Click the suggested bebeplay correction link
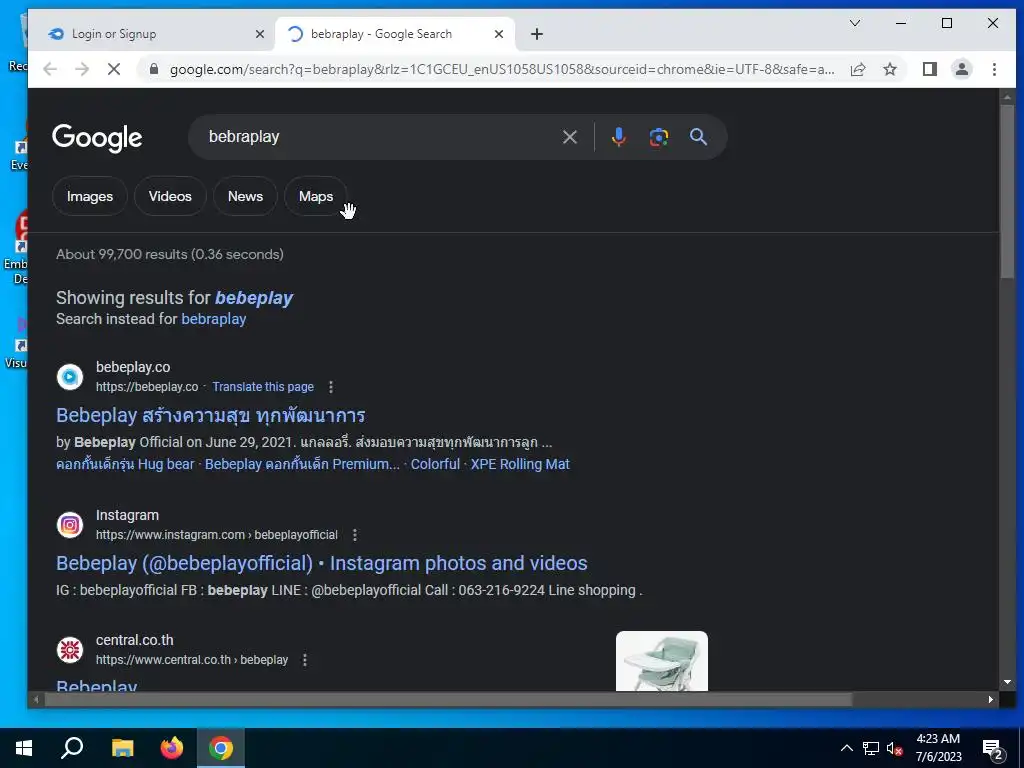The width and height of the screenshot is (1024, 768). [254, 298]
